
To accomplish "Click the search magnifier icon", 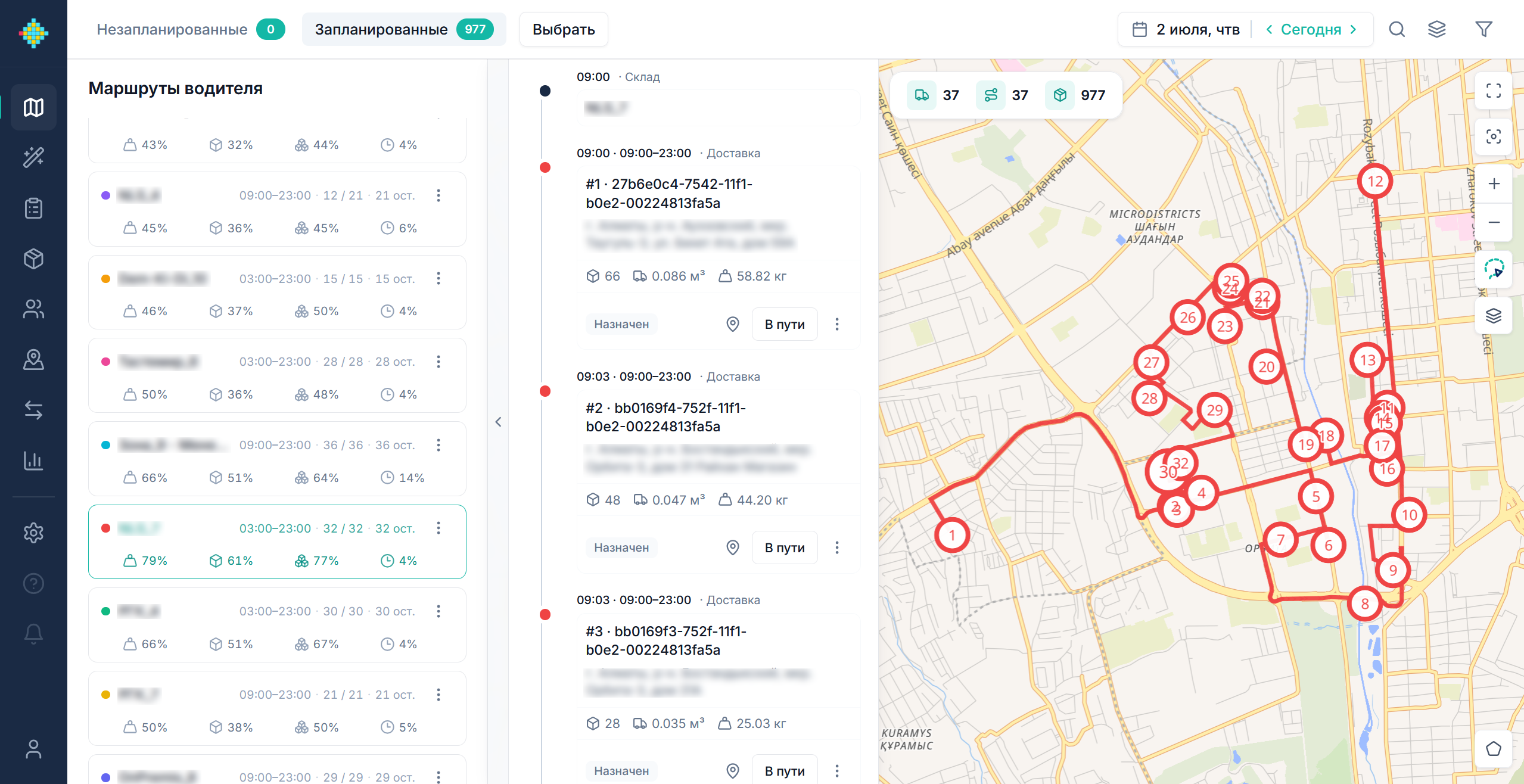I will tap(1397, 29).
